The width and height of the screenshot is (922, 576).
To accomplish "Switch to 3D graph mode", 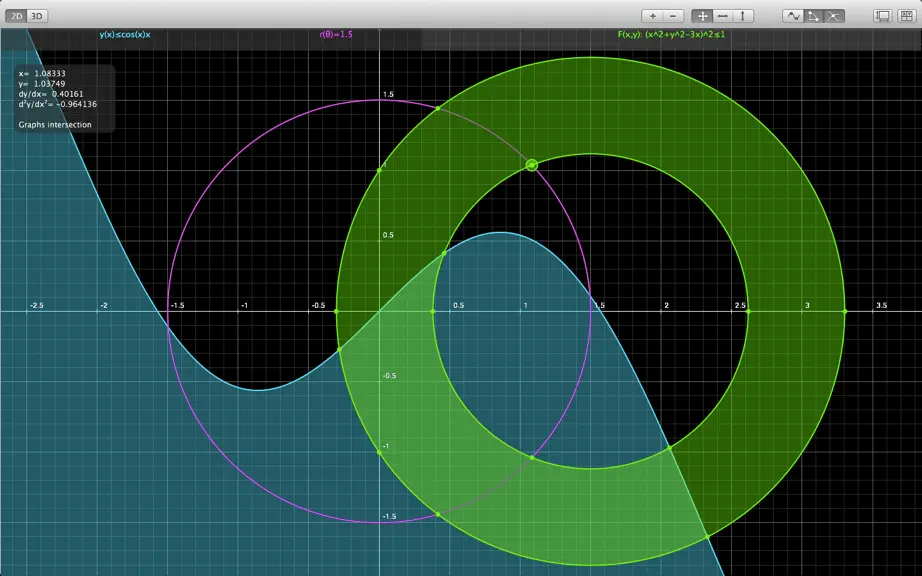I will (37, 16).
